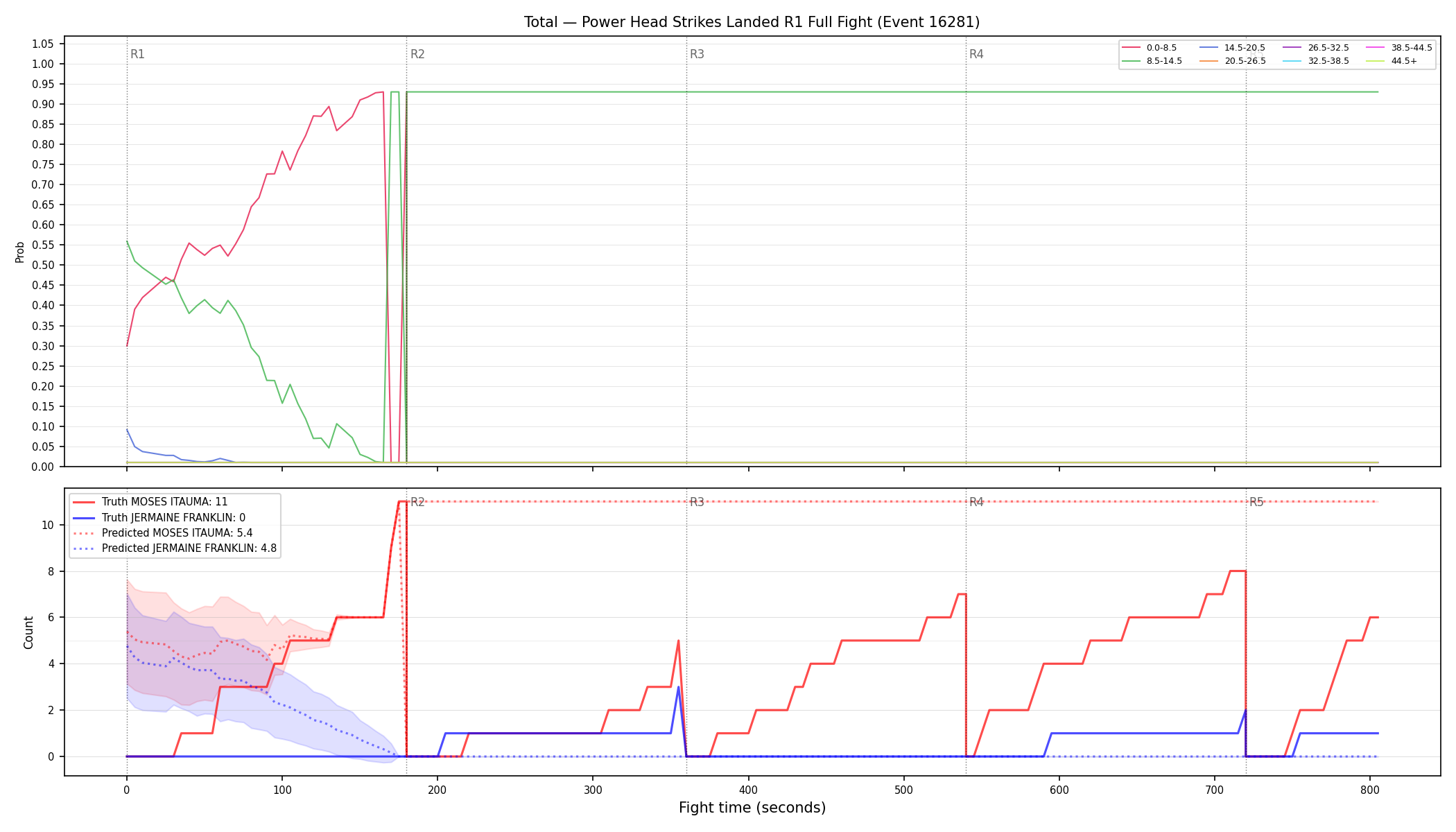Select the 38.5-44.5 legend label

click(x=1412, y=48)
